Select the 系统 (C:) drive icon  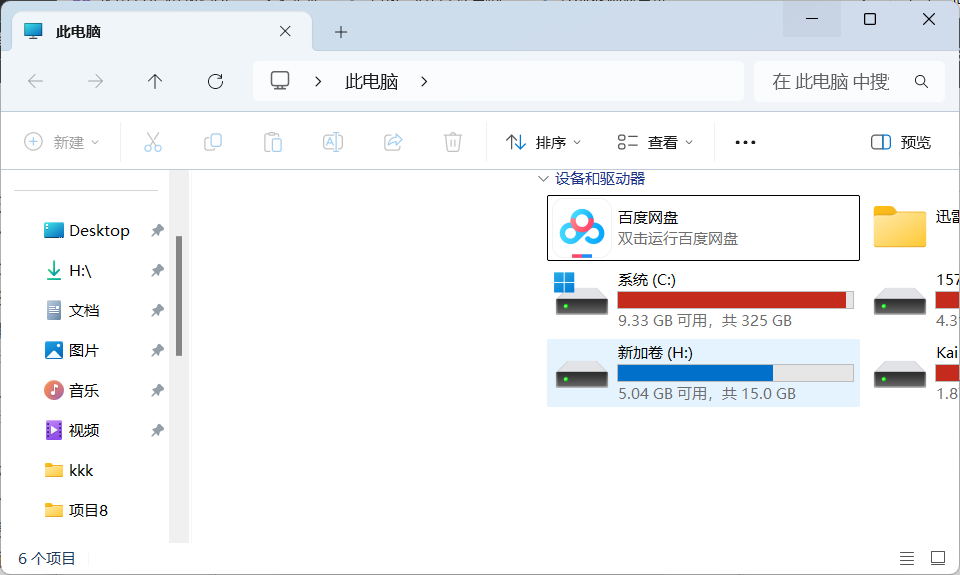[581, 294]
